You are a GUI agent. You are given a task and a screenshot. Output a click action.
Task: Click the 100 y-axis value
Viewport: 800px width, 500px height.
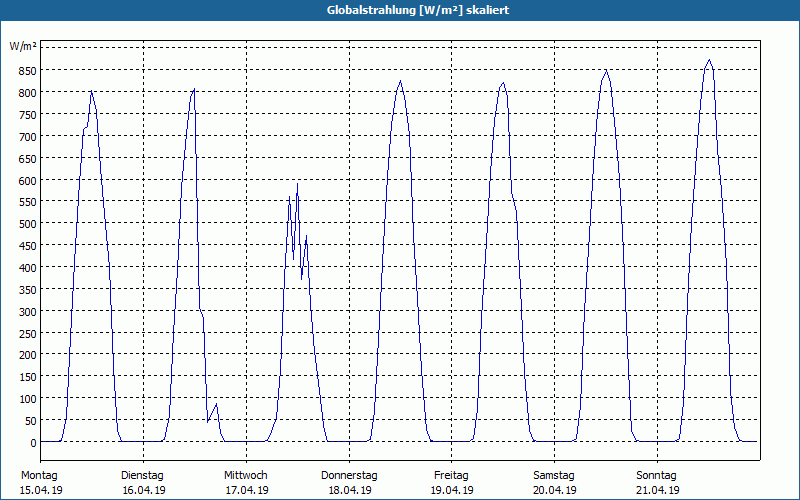click(x=27, y=399)
